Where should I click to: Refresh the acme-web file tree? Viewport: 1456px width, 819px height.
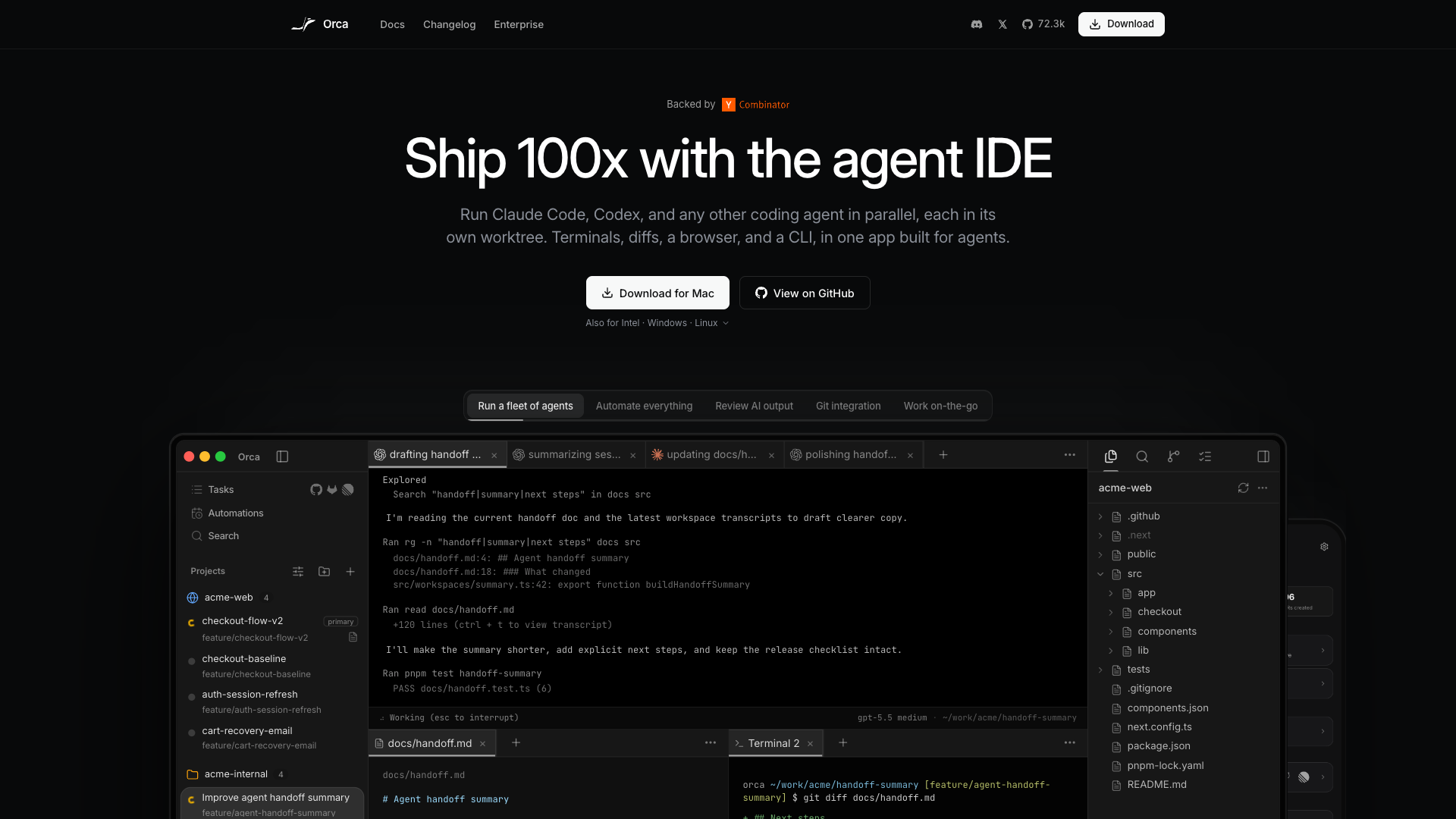(x=1243, y=488)
